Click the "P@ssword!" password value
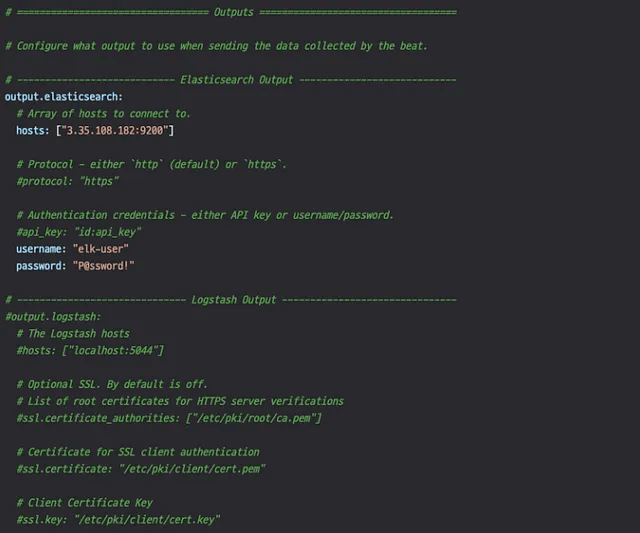Viewport: 640px width, 533px height. point(101,265)
